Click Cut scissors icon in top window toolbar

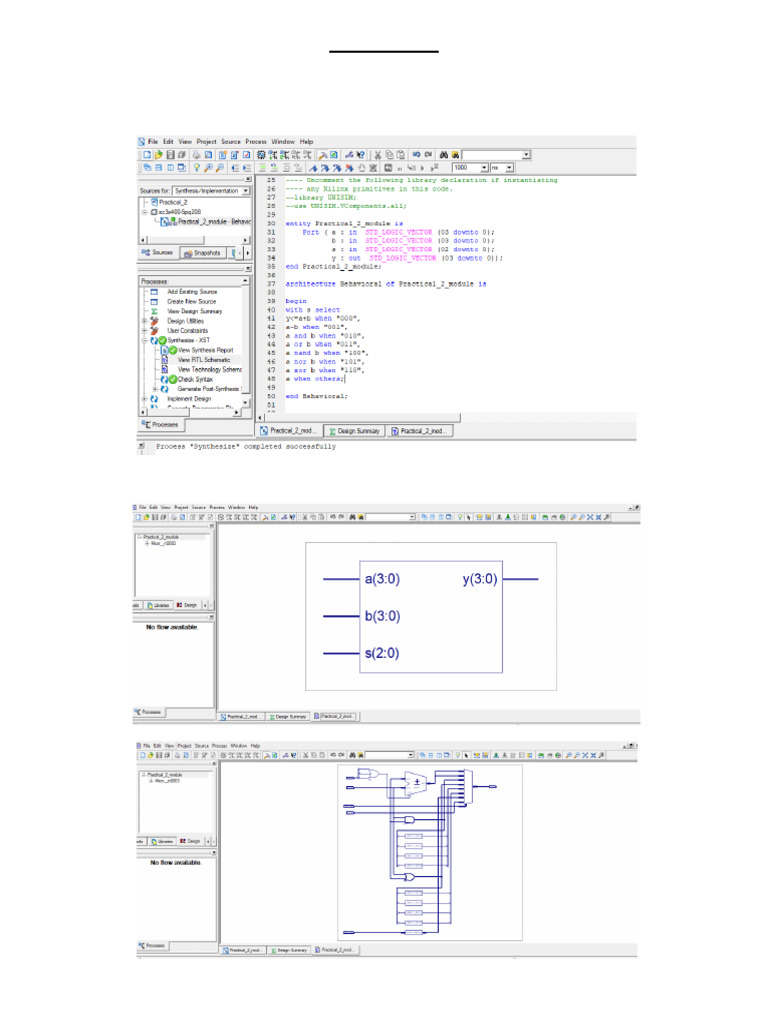click(x=377, y=155)
